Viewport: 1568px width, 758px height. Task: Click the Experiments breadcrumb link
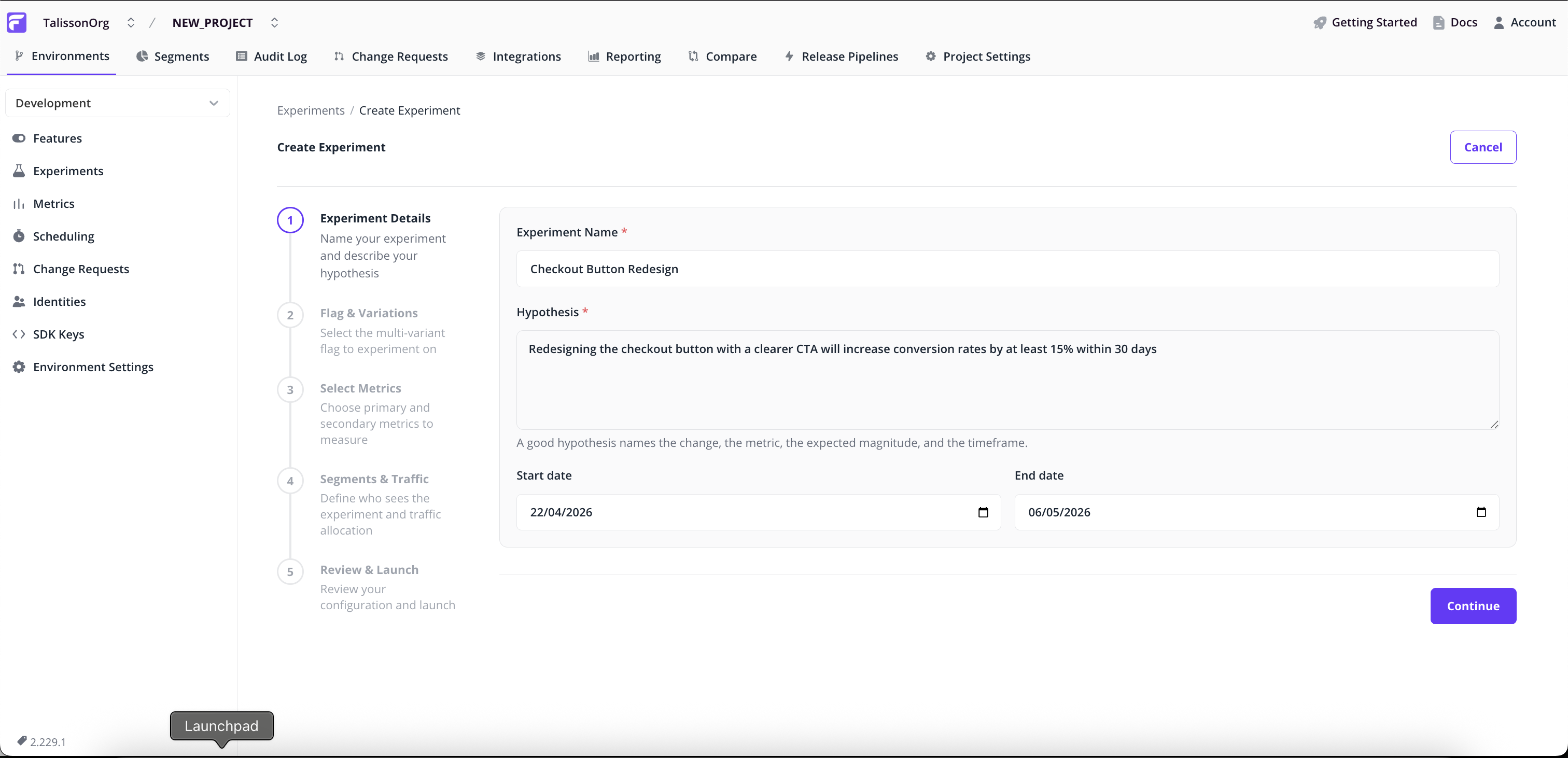[311, 110]
